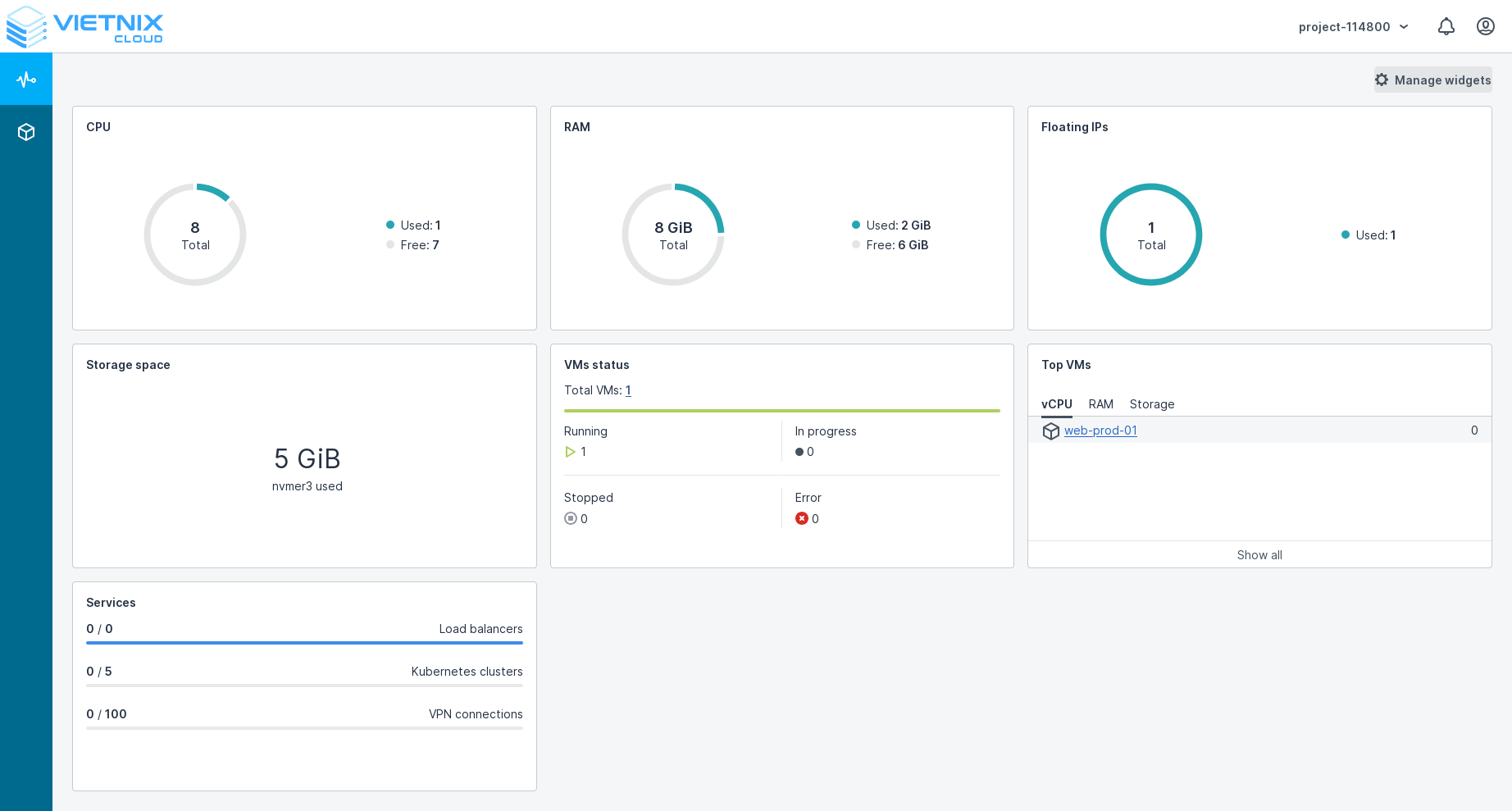The height and width of the screenshot is (811, 1512).
Task: Click the Vietnix Cloud logo
Action: [84, 26]
